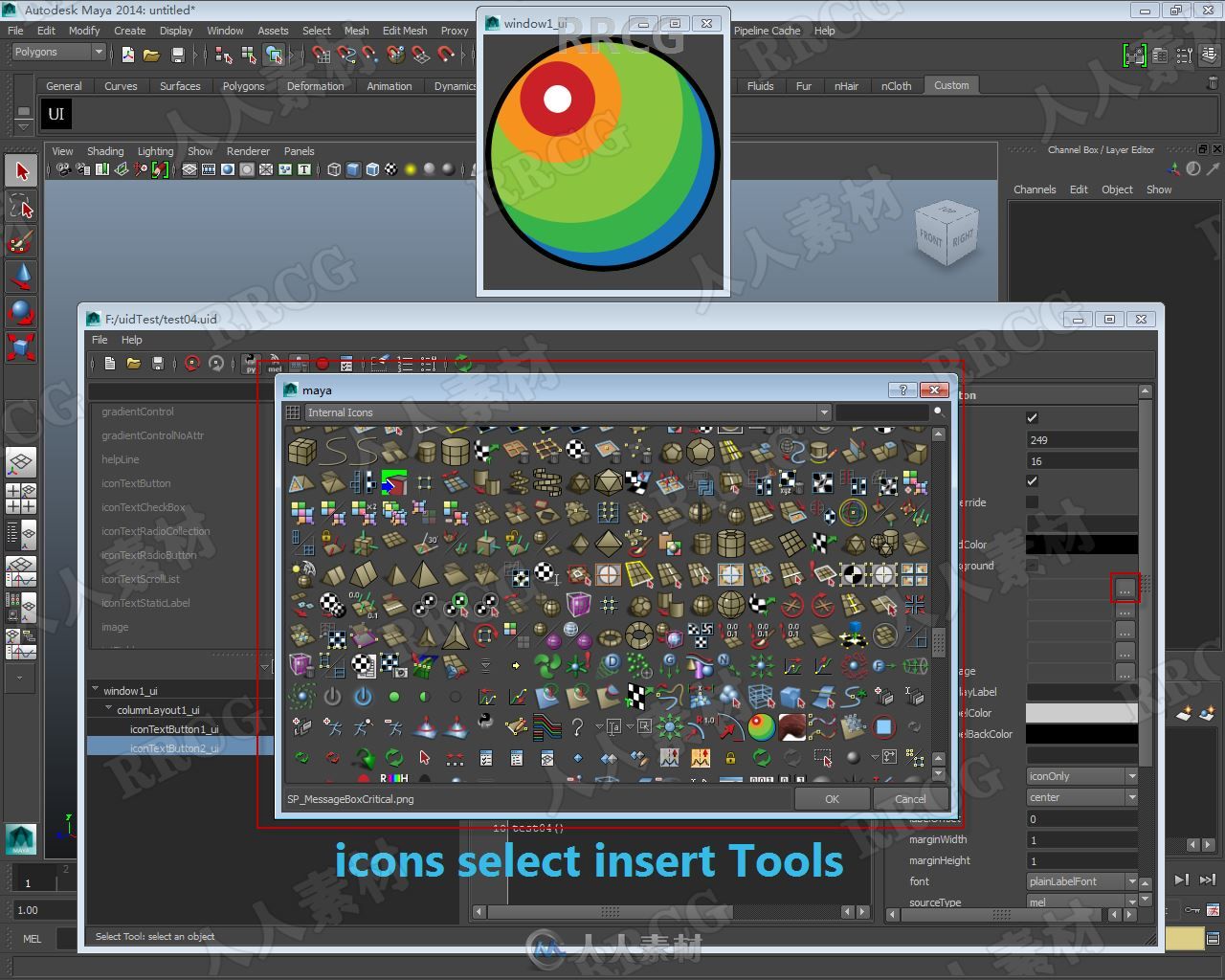Uncheck the checkbox below the 16 field

[1032, 481]
